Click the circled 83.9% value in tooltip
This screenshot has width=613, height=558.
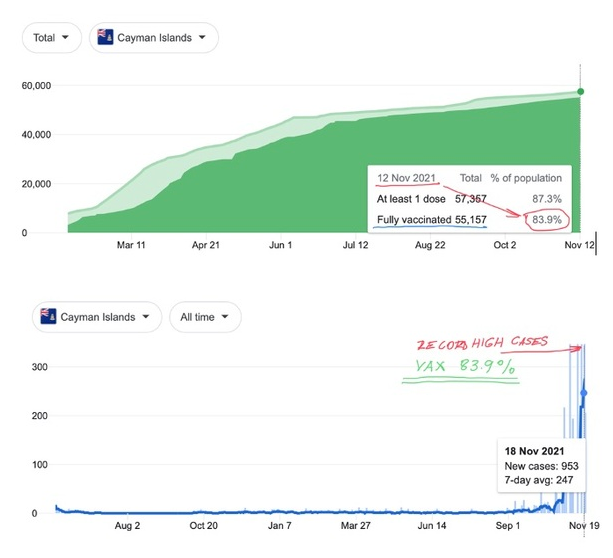[543, 219]
